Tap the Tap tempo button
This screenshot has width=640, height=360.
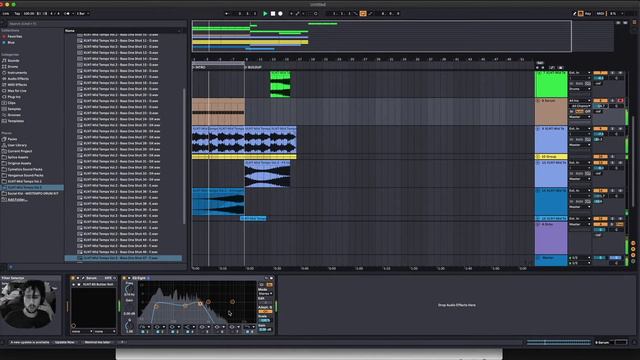17,13
